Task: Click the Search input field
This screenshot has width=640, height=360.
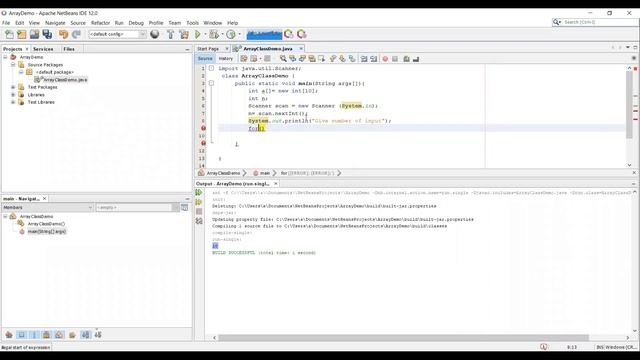Action: click(x=600, y=22)
